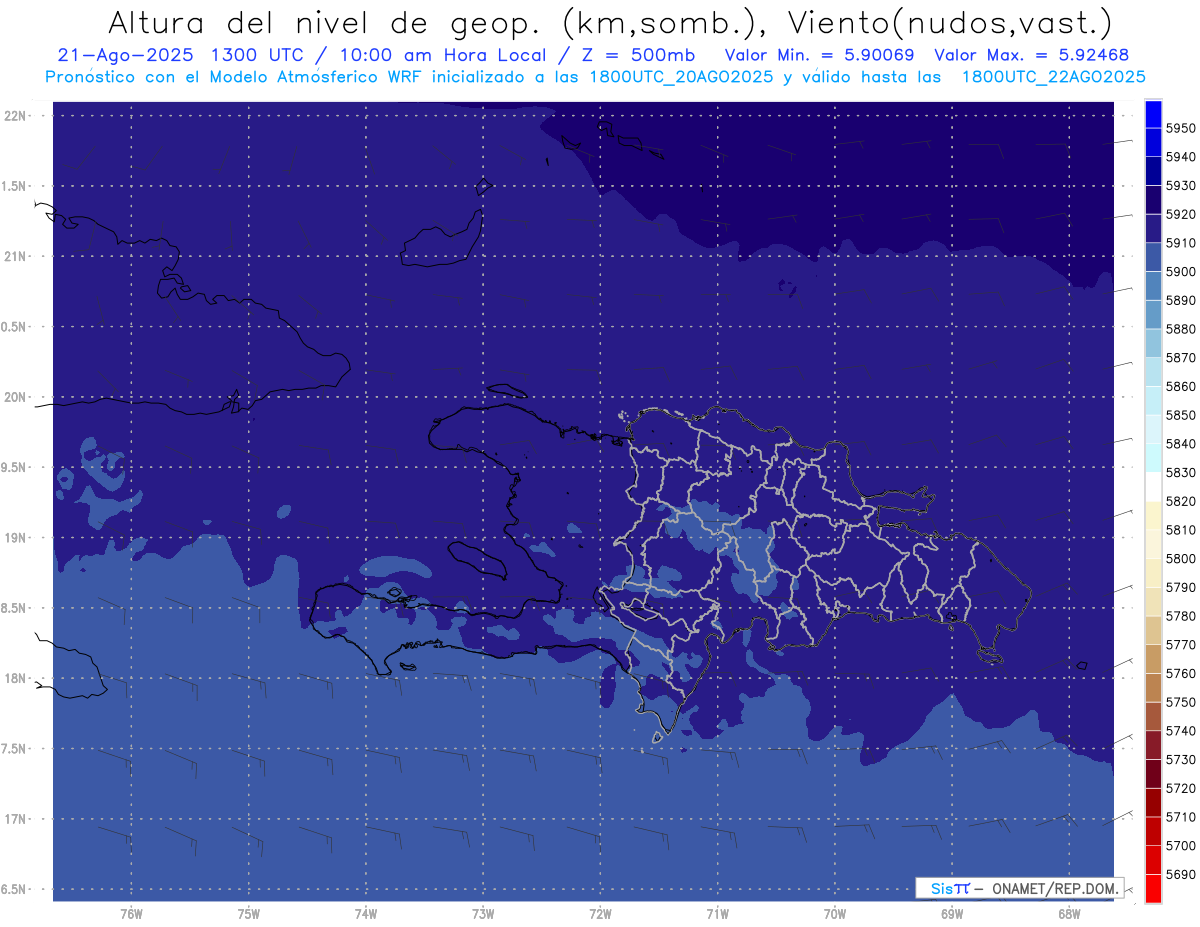Click the 75W longitude label
Viewport: 1200px width, 927px height.
coord(249,914)
